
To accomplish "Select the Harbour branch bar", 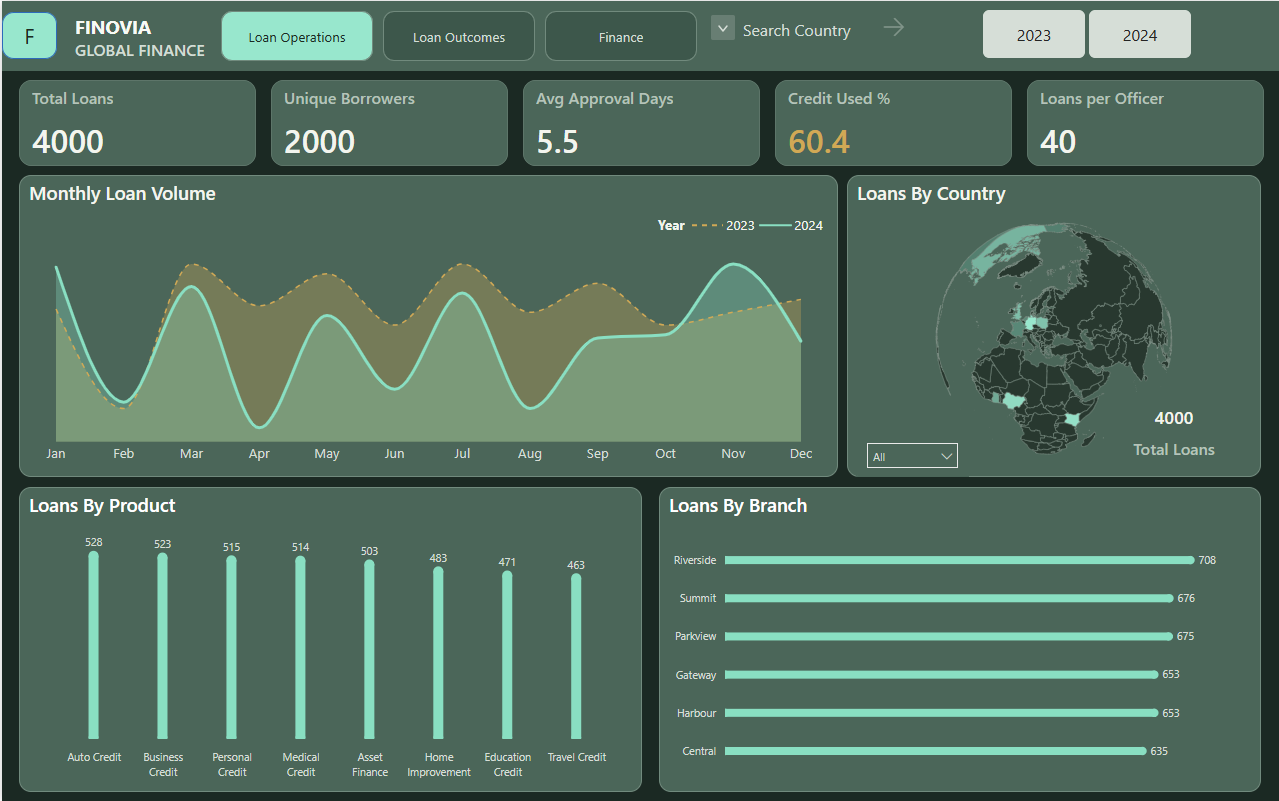I will (942, 713).
